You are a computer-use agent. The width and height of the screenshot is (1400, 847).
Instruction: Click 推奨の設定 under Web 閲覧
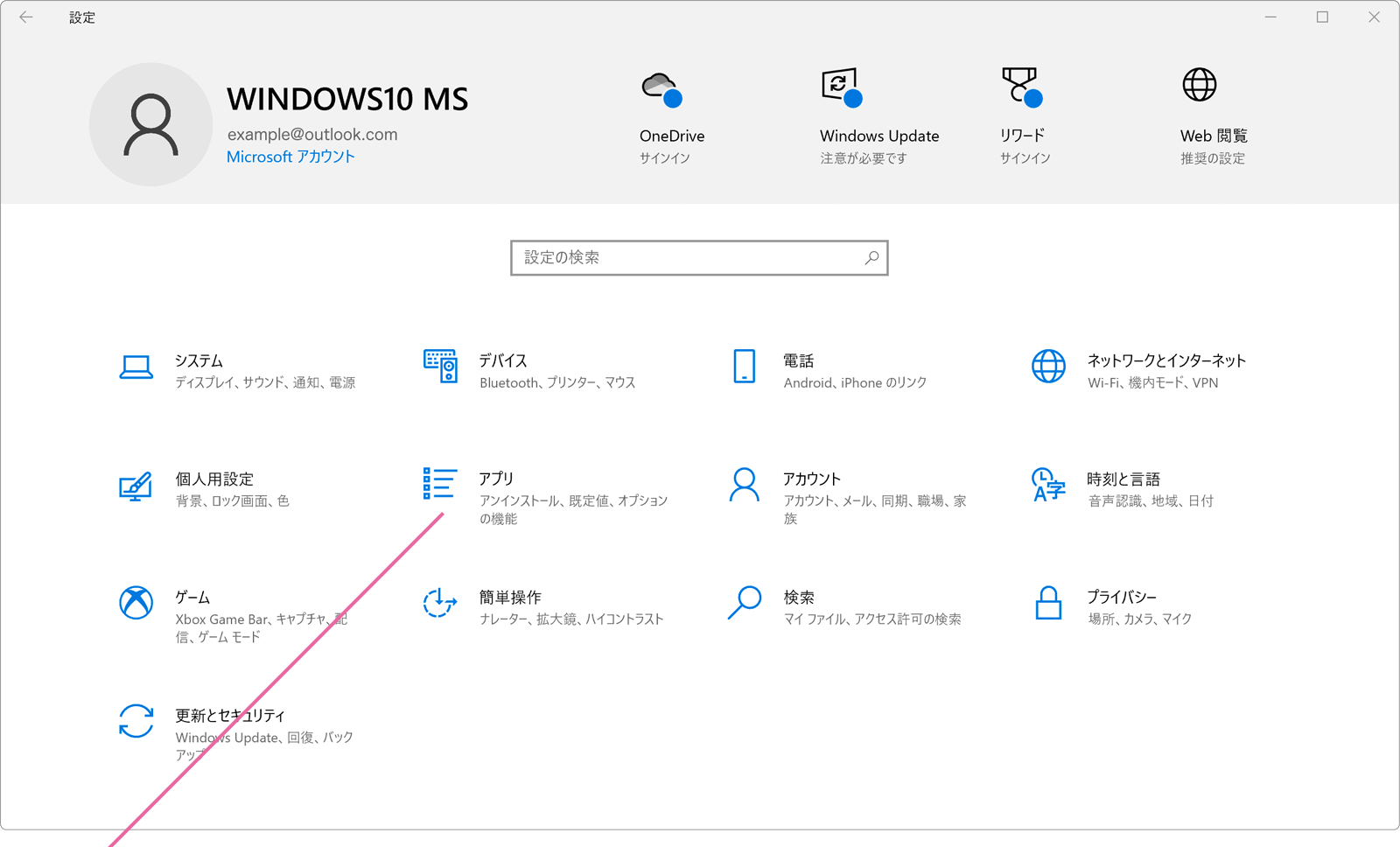[x=1213, y=158]
